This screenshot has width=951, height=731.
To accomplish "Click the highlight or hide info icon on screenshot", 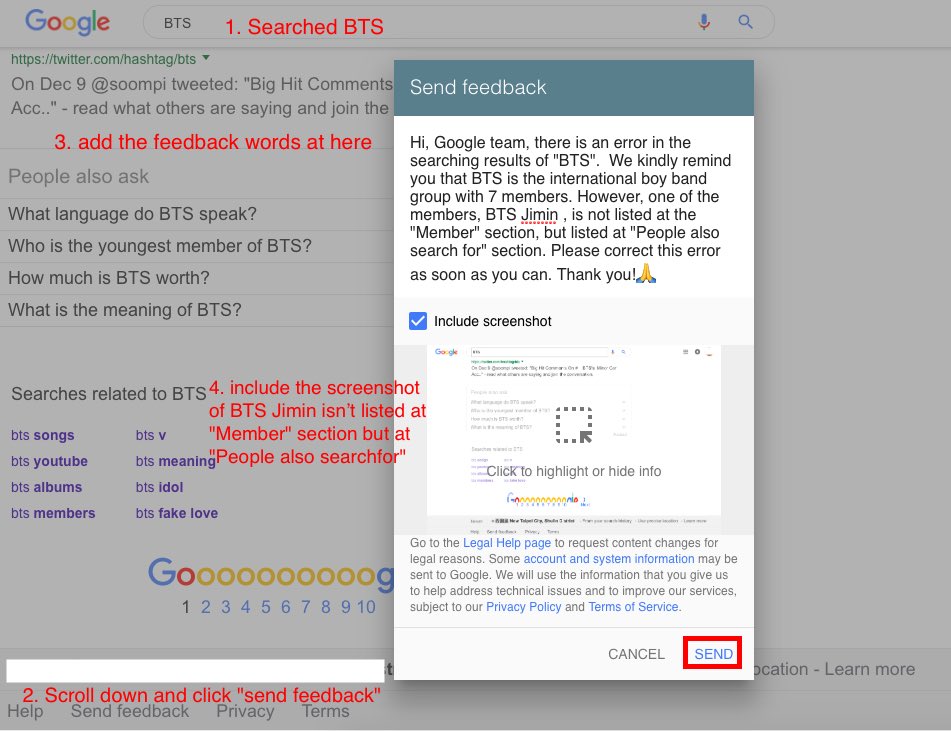I will (x=574, y=425).
